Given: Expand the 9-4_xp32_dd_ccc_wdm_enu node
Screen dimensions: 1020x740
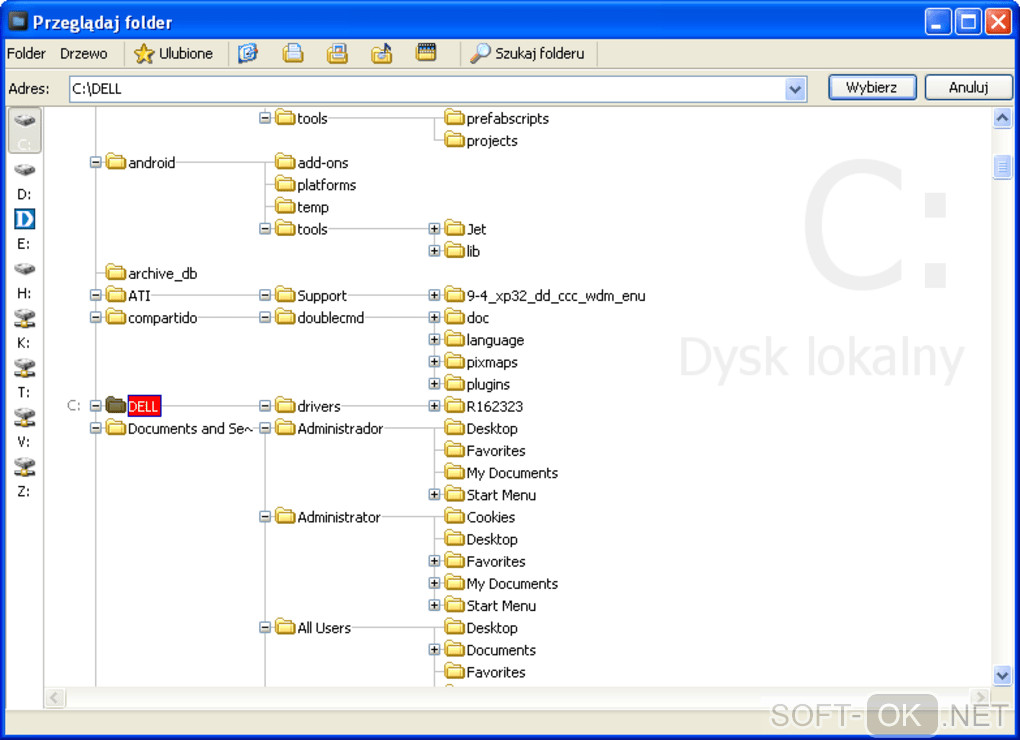Looking at the screenshot, I should tap(435, 295).
